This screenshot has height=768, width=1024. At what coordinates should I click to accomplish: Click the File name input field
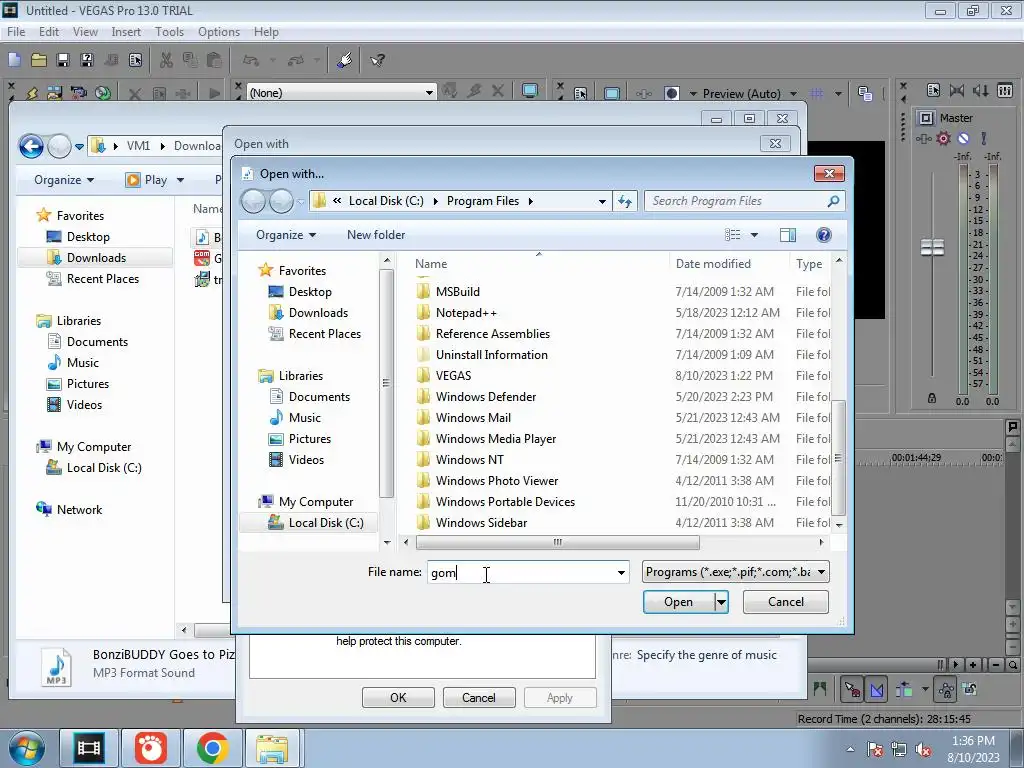point(528,573)
